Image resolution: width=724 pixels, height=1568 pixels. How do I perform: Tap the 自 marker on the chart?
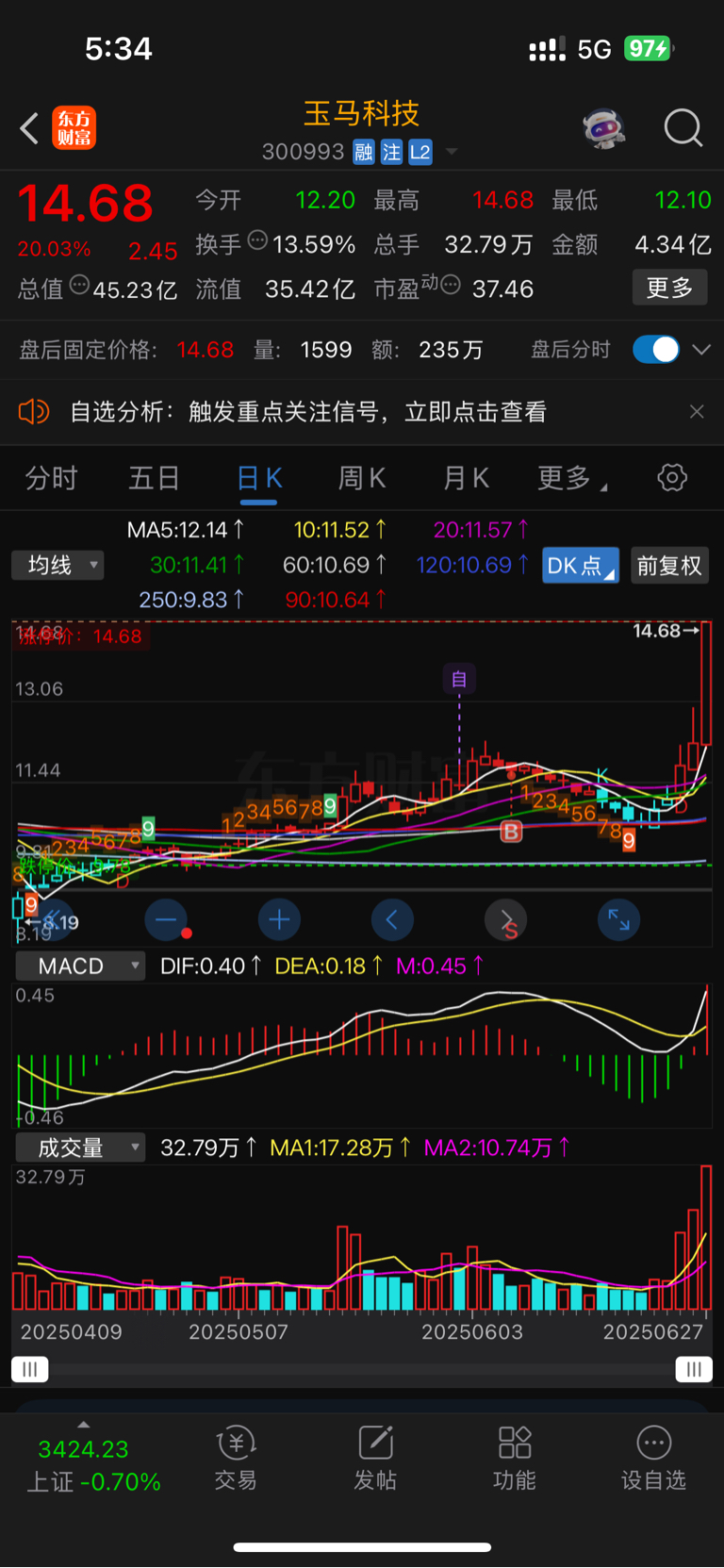[459, 679]
